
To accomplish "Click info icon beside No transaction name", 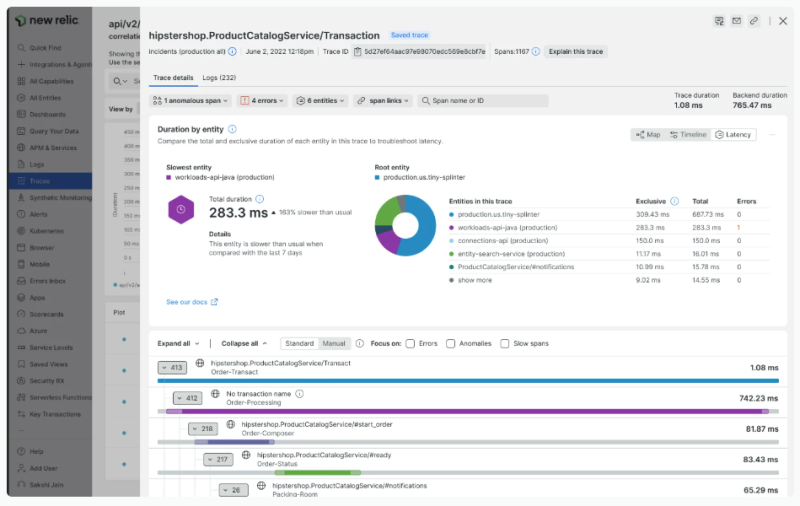I will pyautogui.click(x=299, y=394).
